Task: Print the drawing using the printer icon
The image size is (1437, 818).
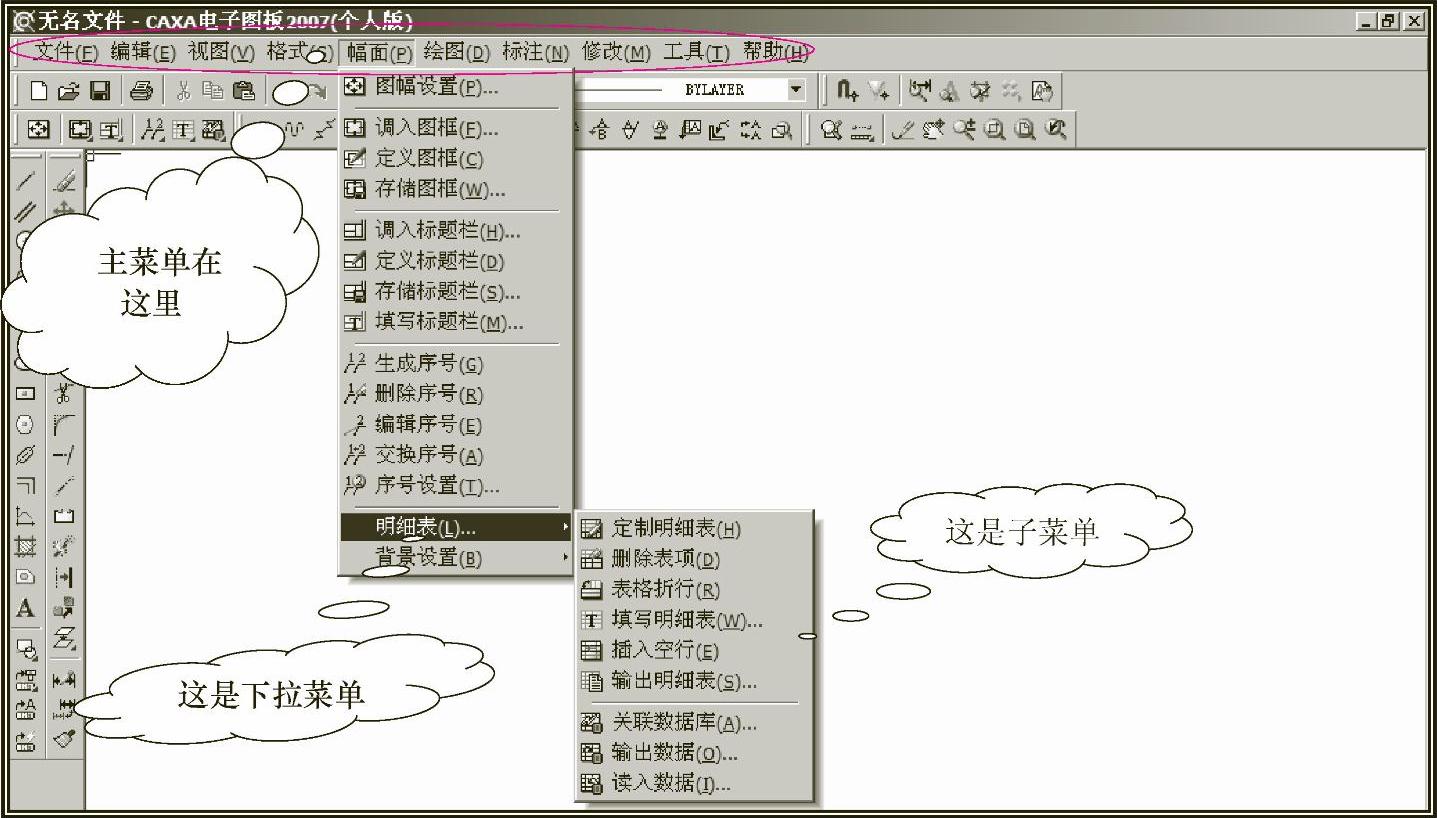Action: click(x=141, y=91)
